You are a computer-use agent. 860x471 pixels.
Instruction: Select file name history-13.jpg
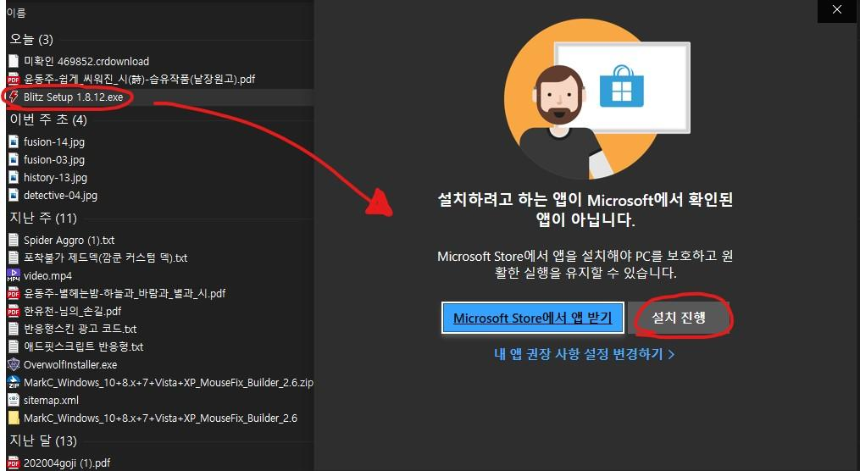(55, 178)
